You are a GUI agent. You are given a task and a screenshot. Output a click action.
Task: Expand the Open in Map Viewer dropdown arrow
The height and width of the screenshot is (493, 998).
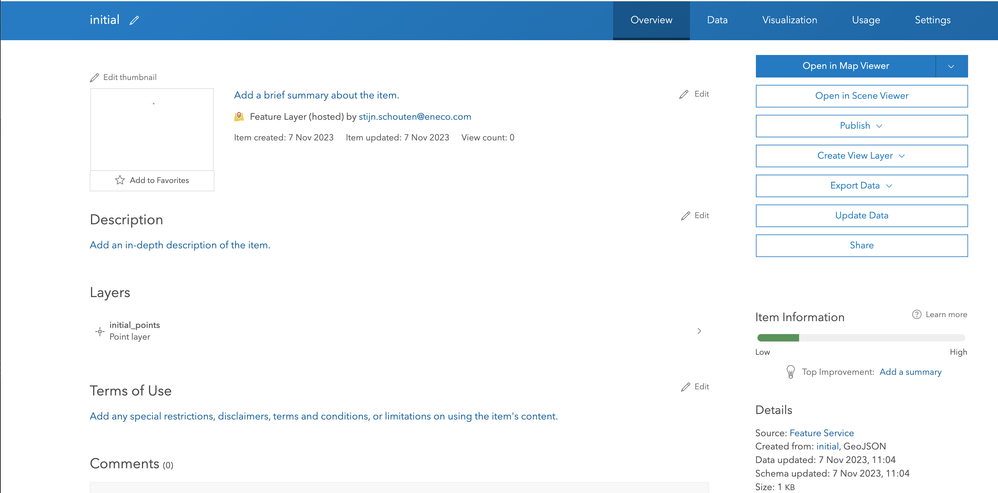click(951, 66)
